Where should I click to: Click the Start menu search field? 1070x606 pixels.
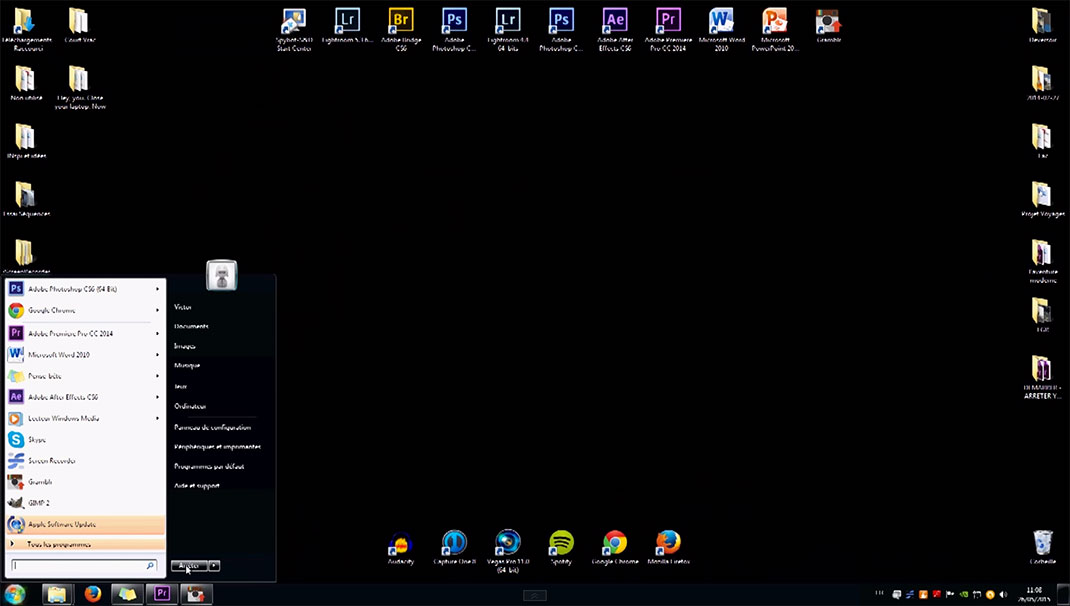[78, 566]
